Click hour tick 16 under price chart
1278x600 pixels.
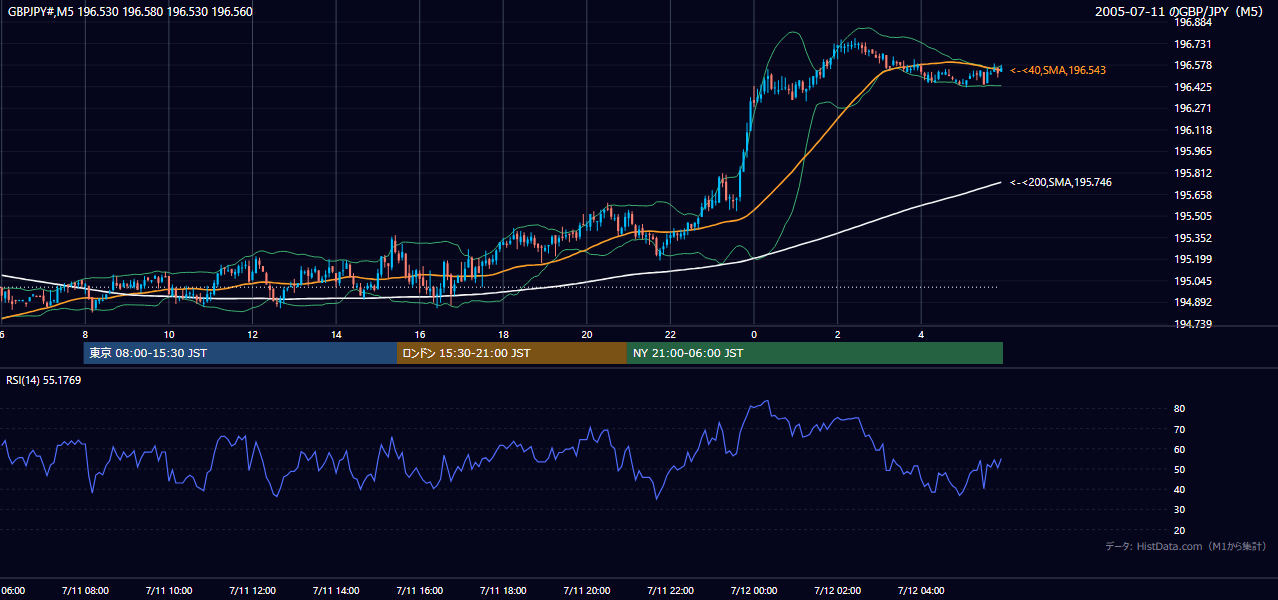tap(419, 334)
